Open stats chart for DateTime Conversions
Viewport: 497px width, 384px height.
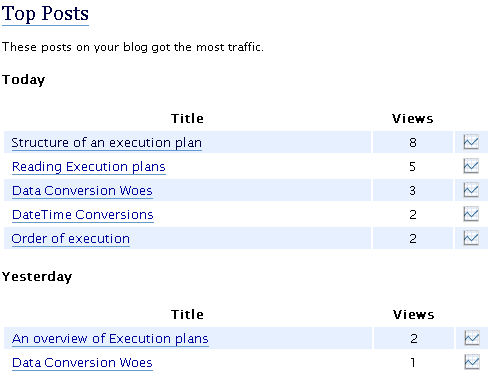[471, 214]
